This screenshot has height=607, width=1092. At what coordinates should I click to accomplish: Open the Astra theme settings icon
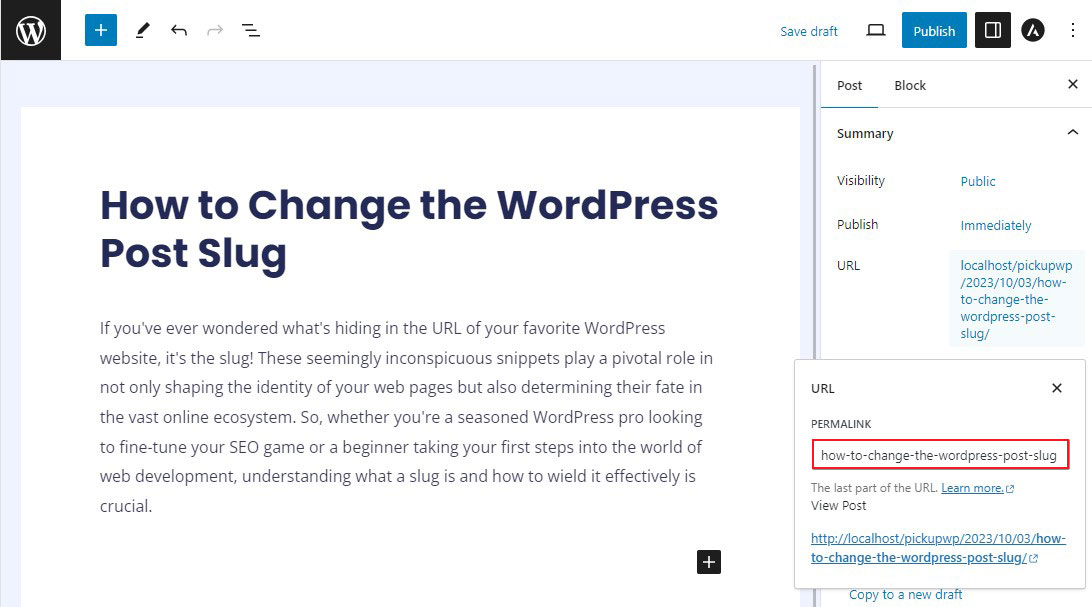click(x=1033, y=30)
